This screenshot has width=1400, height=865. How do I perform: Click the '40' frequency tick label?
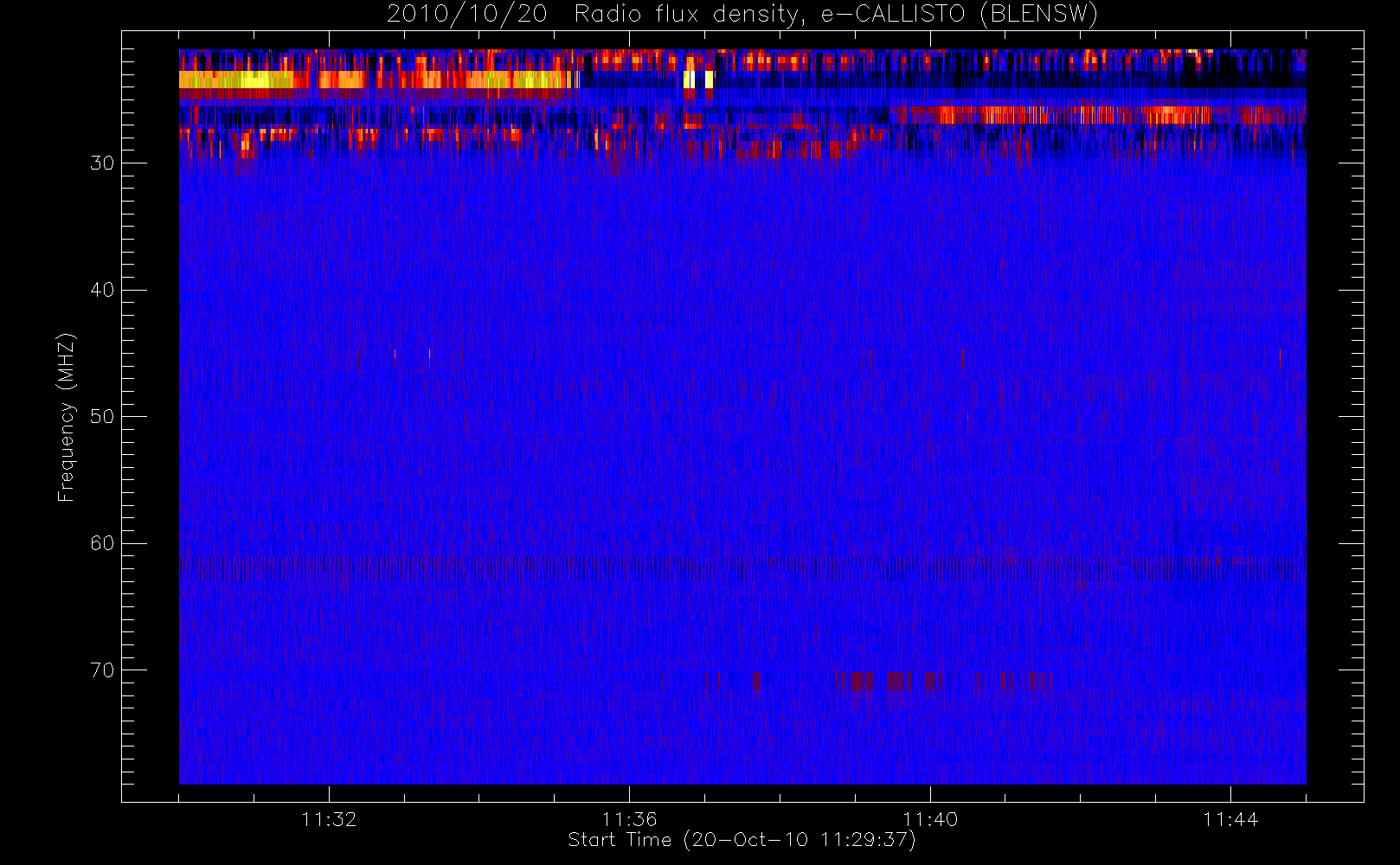(102, 290)
